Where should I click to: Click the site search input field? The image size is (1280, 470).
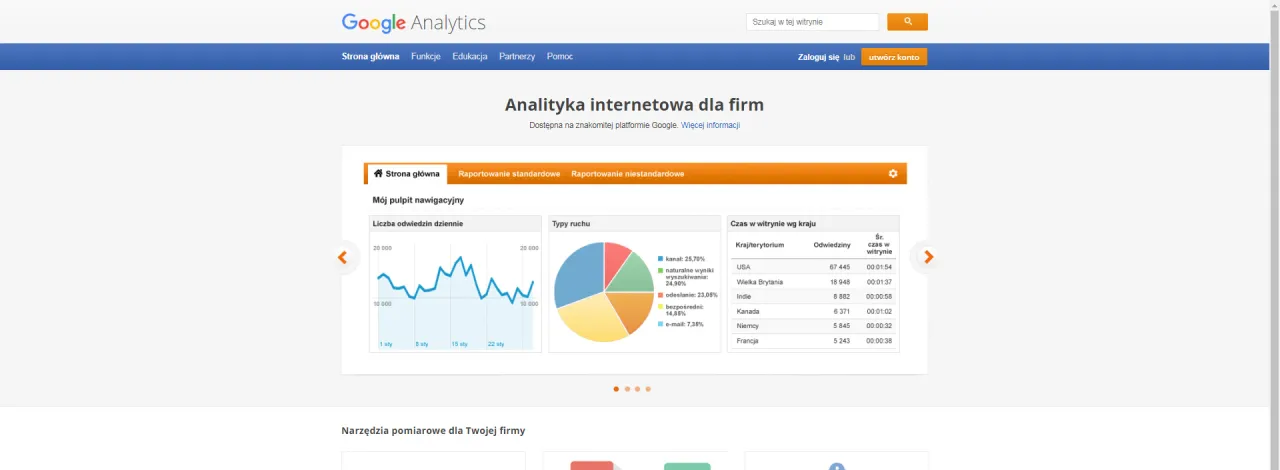point(812,21)
